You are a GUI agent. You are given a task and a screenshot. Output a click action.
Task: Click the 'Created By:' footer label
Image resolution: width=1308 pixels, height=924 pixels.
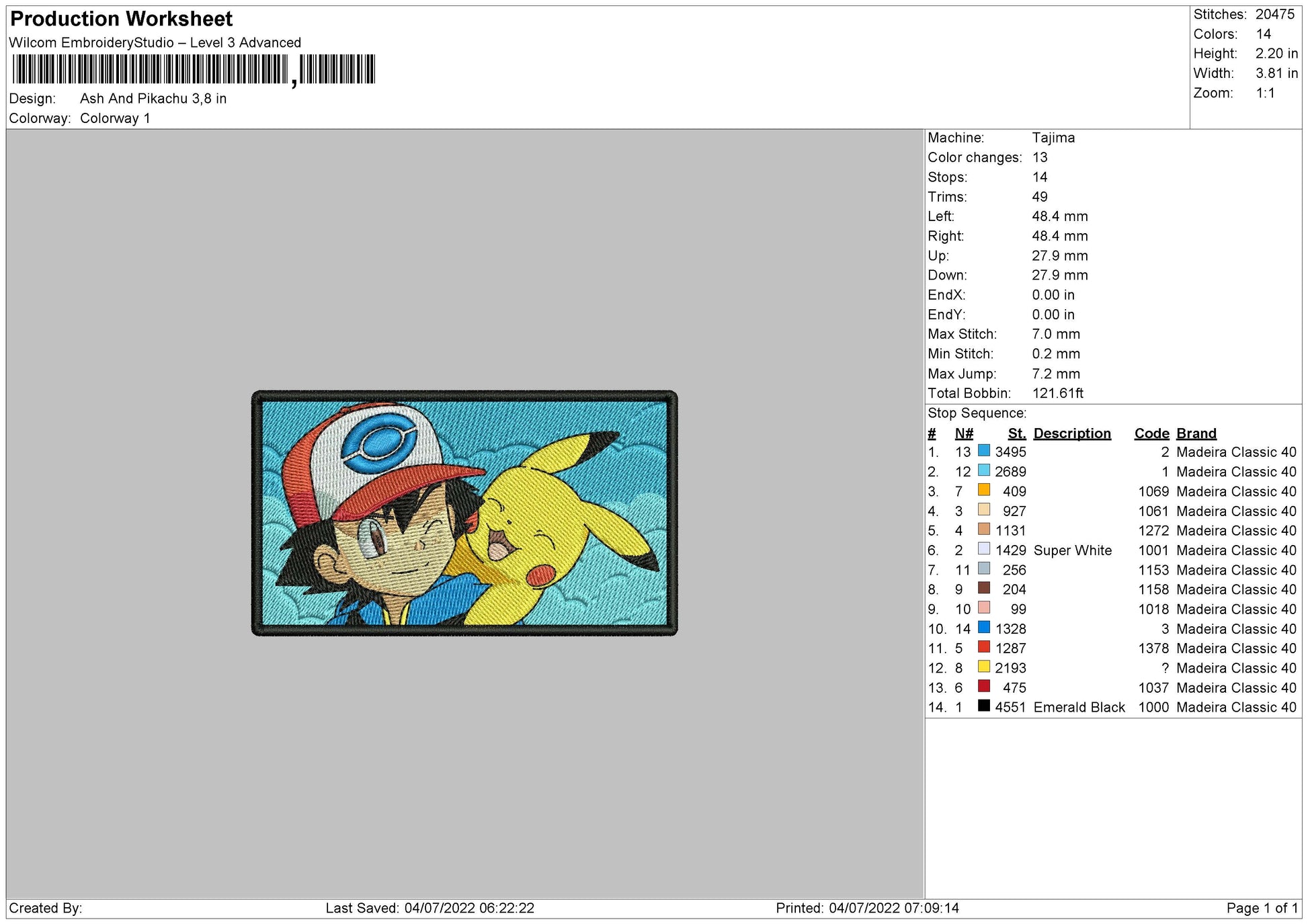click(x=46, y=909)
